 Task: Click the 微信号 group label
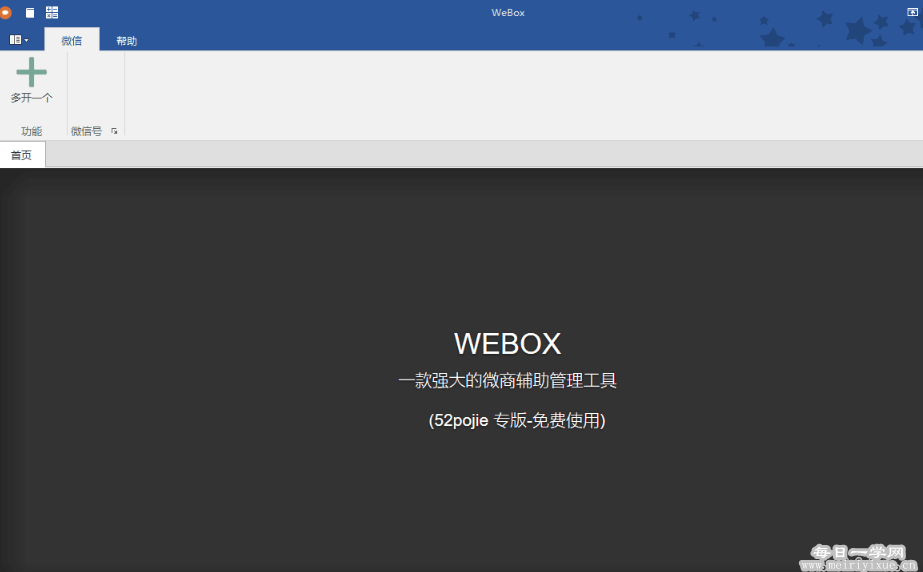tap(87, 131)
